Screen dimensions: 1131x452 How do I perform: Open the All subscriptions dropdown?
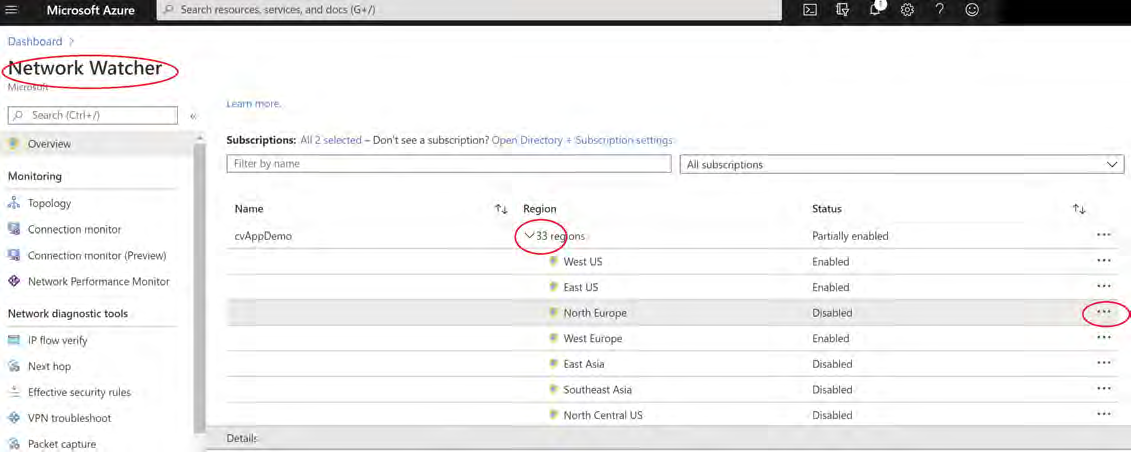[902, 164]
